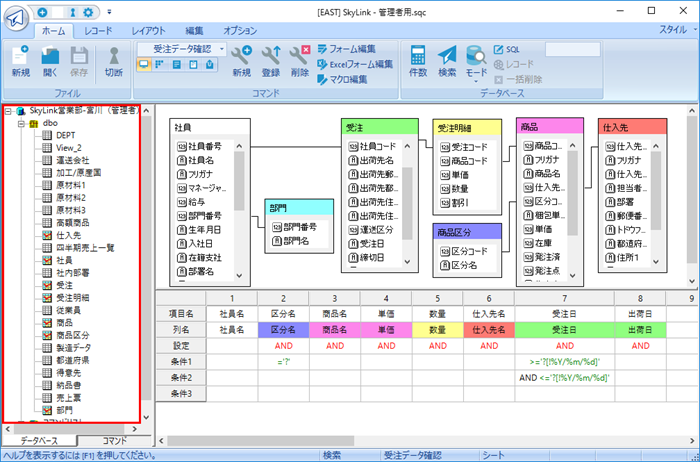The height and width of the screenshot is (462, 700).
Task: Click the plus icon in quick access toolbar
Action: tap(42, 12)
